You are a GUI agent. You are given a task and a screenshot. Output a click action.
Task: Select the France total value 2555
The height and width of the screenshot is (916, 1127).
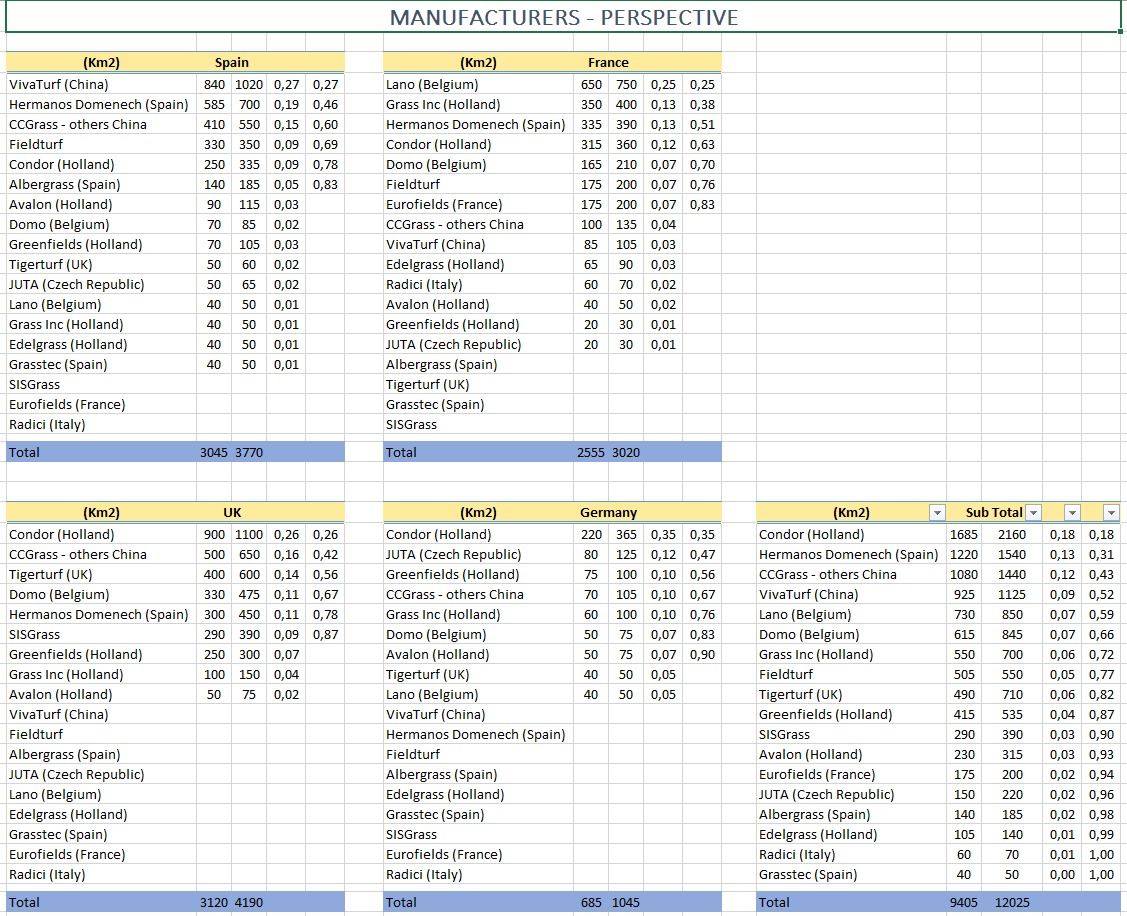591,452
